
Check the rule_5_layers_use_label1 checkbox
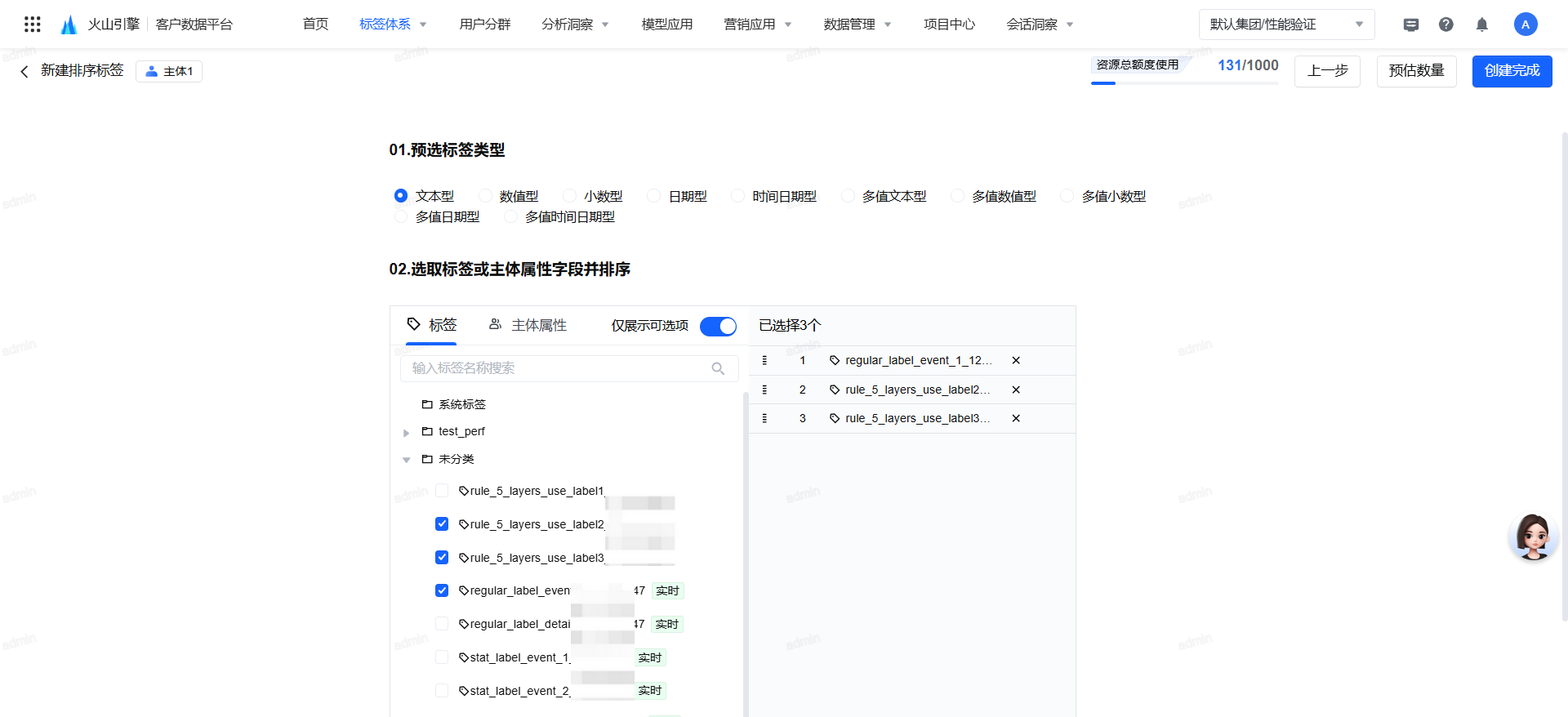click(x=442, y=491)
